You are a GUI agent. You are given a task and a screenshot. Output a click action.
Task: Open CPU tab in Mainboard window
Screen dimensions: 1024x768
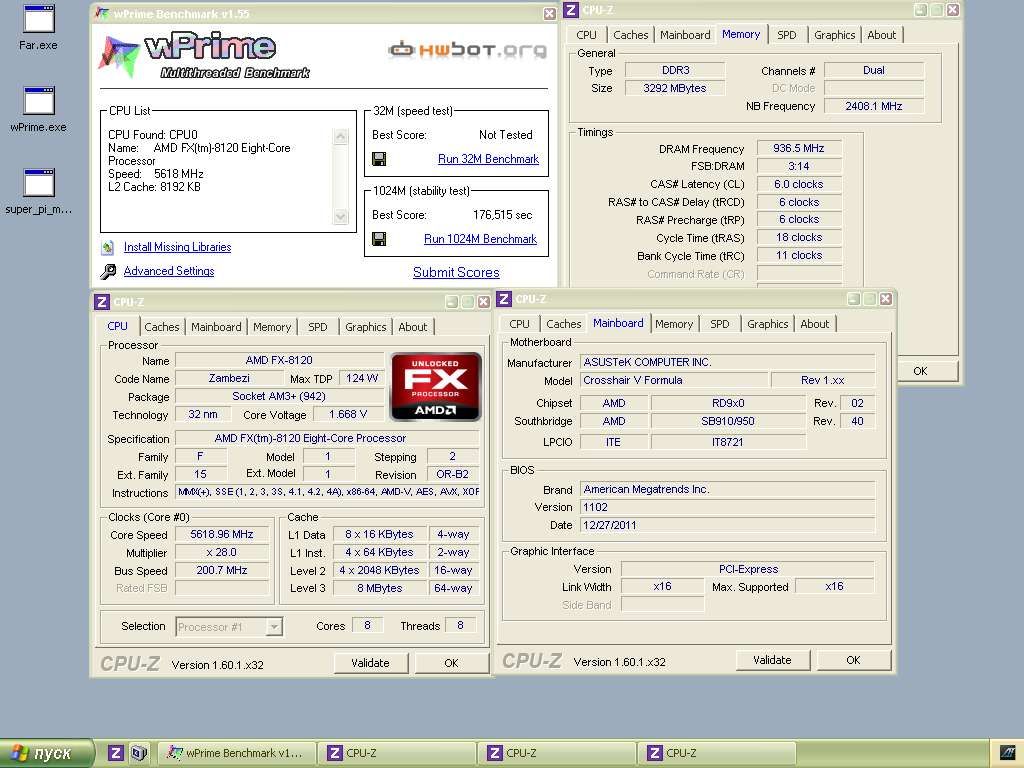coord(519,324)
